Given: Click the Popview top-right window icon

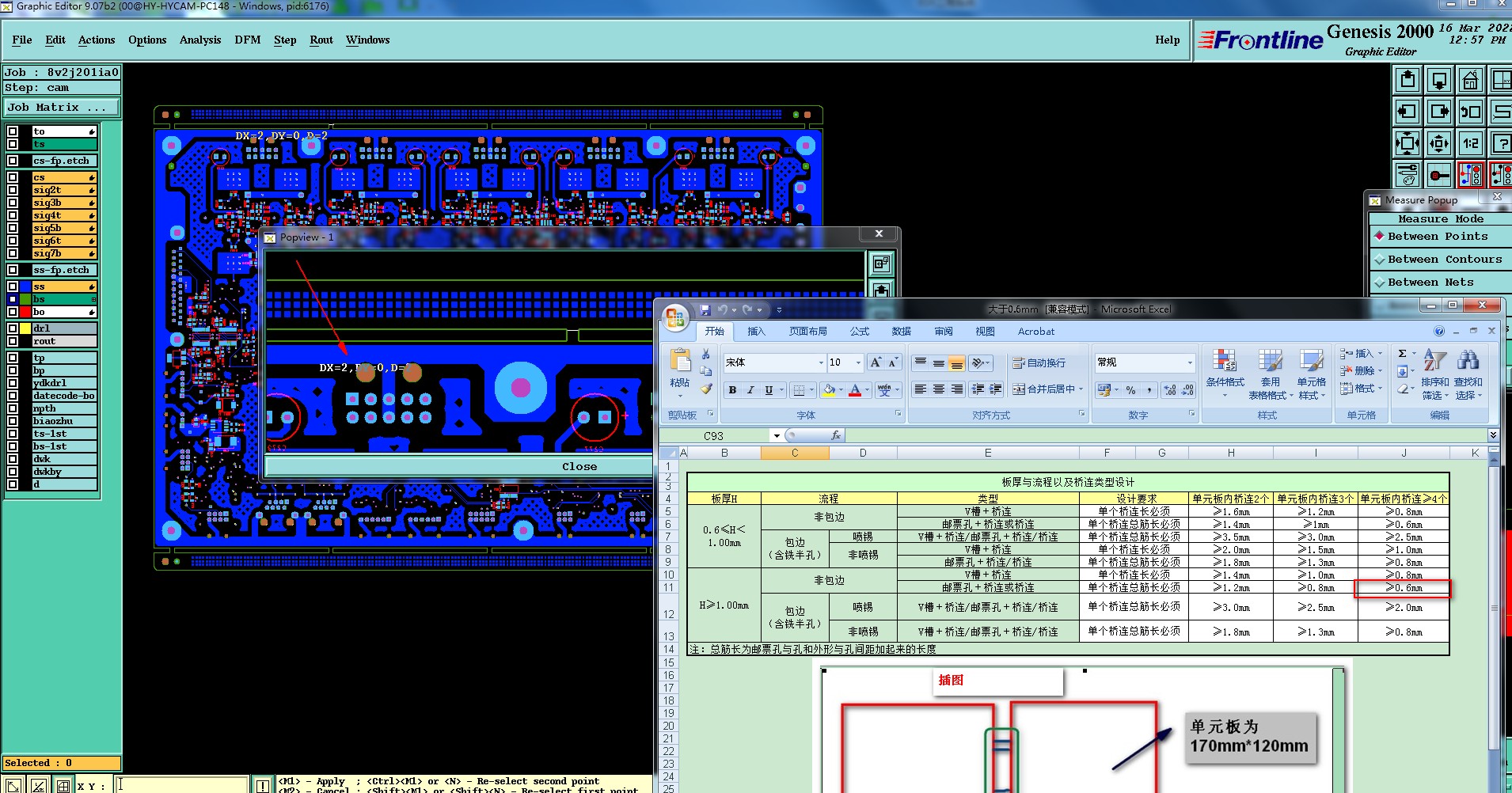Looking at the screenshot, I should click(881, 263).
